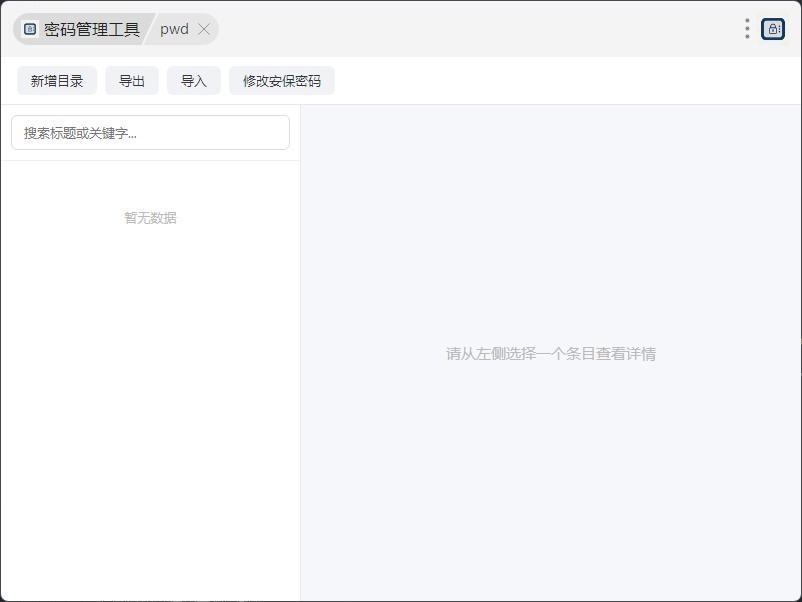Focus the 搜索标题或关键字 search box
This screenshot has height=602, width=802.
tap(150, 132)
